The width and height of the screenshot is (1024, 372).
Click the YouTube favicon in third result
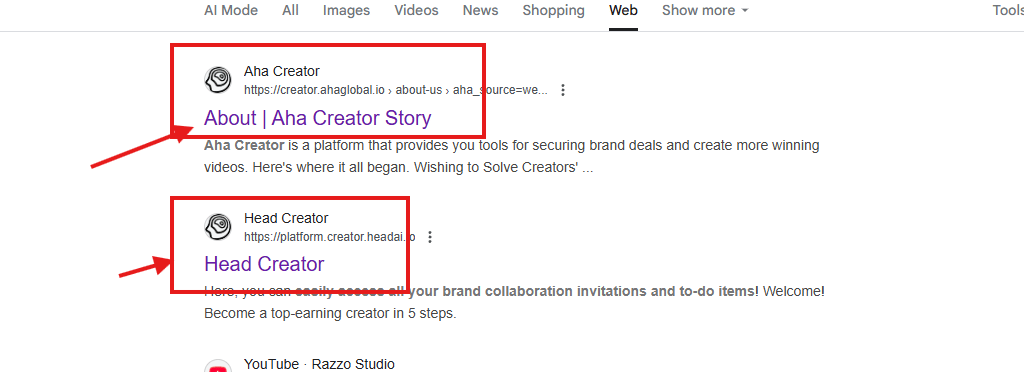[x=218, y=367]
